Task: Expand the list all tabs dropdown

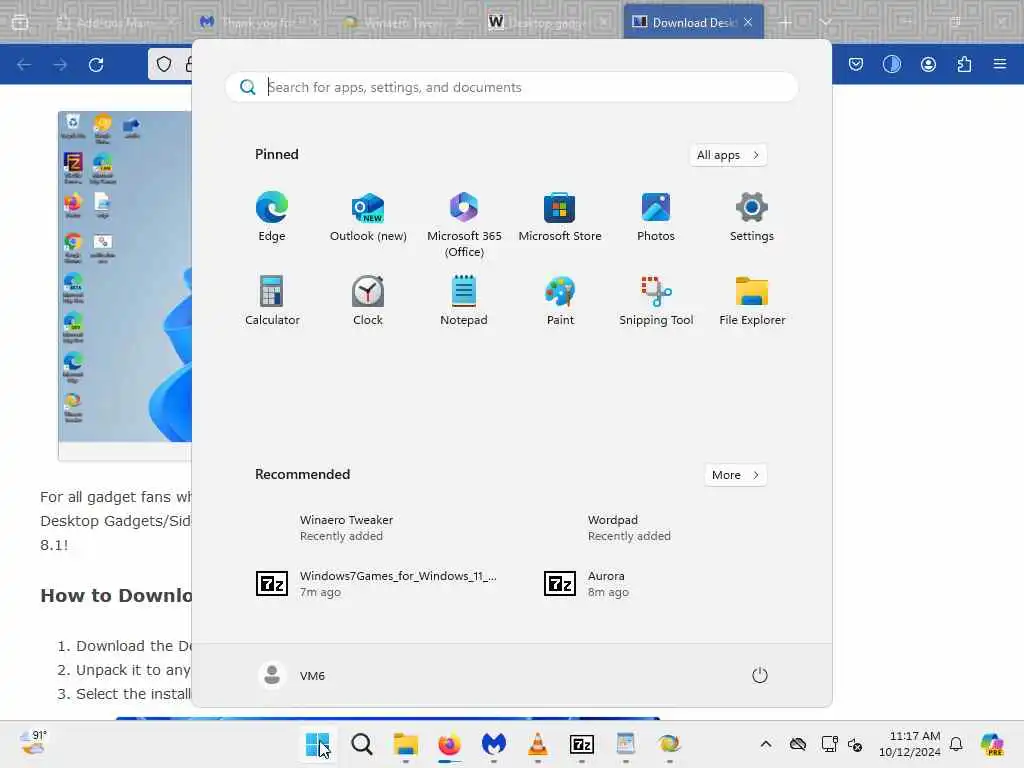Action: coord(825,22)
